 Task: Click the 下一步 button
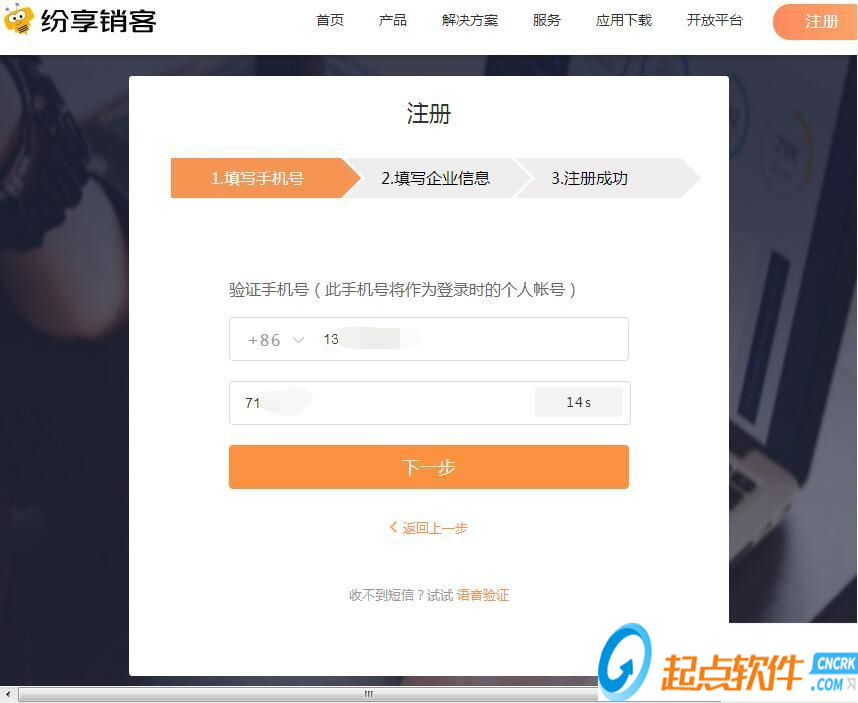point(429,467)
